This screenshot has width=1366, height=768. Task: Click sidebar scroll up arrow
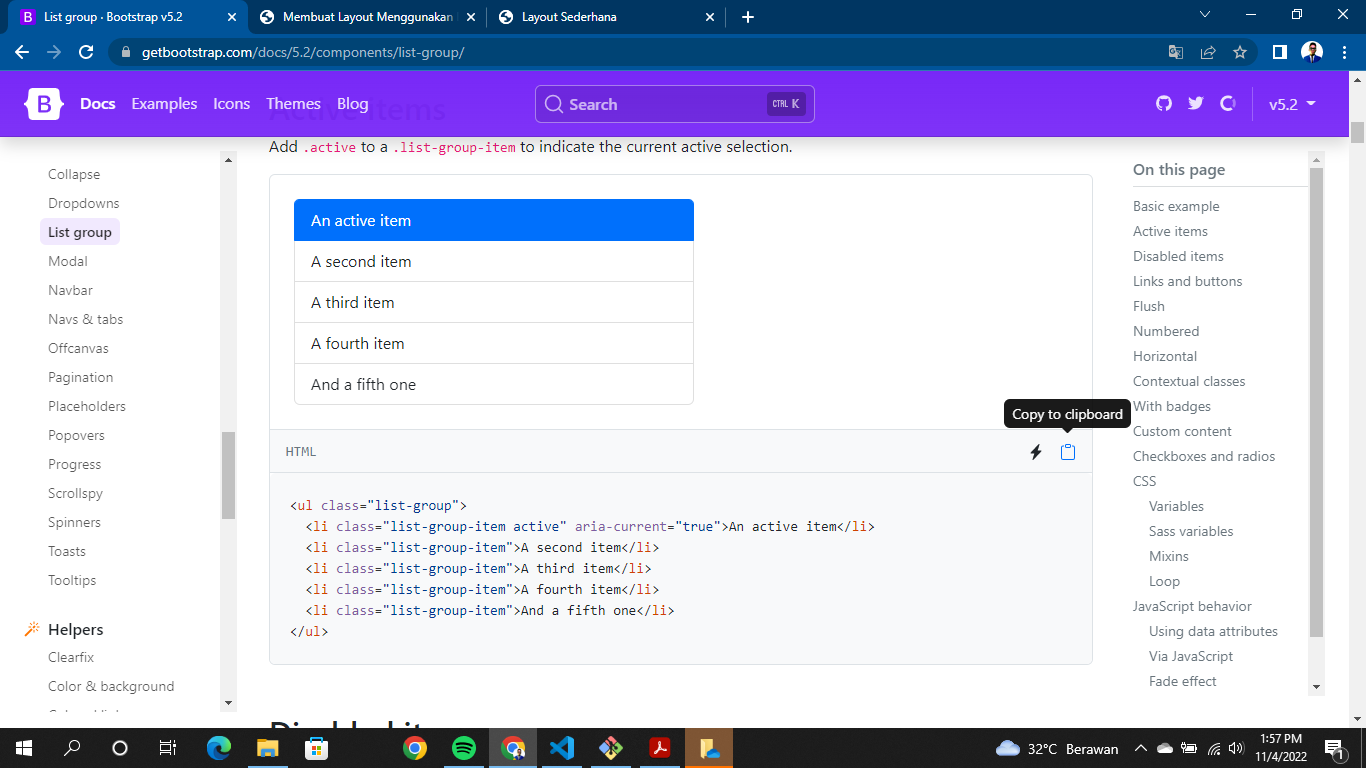pyautogui.click(x=228, y=160)
